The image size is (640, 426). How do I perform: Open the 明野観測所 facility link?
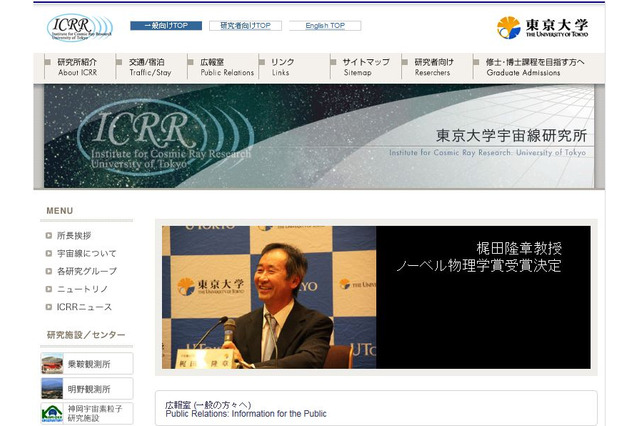87,388
